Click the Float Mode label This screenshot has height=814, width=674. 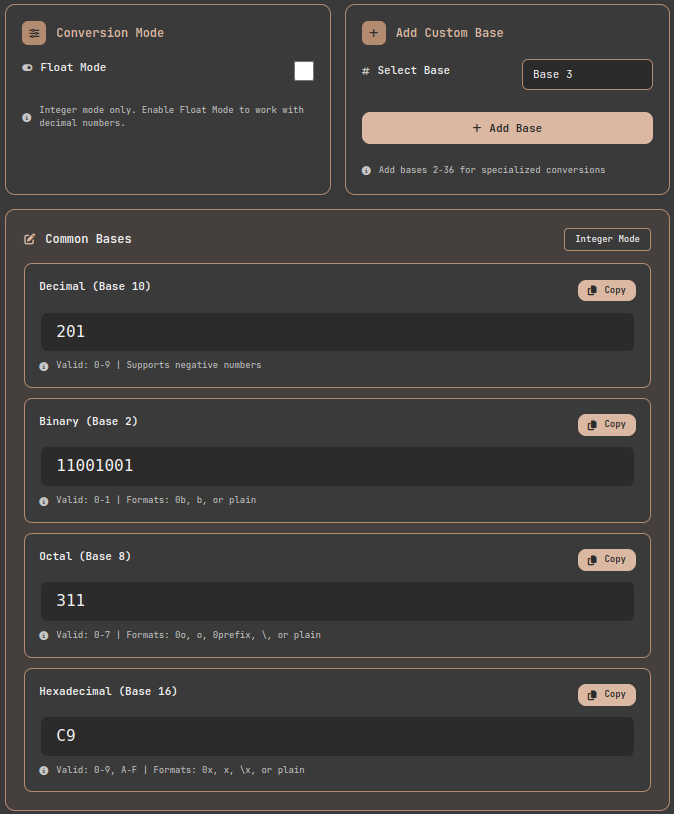point(73,67)
